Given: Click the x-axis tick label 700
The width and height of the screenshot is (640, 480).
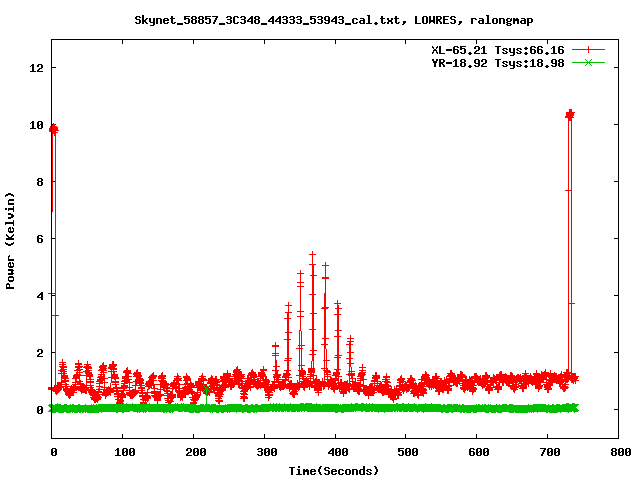Looking at the screenshot, I should point(550,452).
